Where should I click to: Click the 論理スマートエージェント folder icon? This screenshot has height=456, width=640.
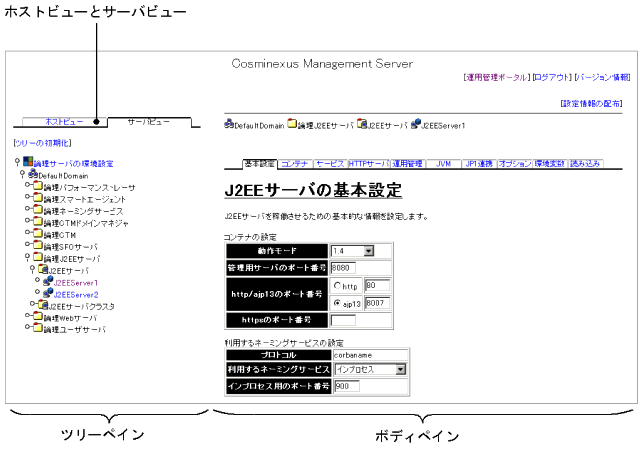coord(38,198)
